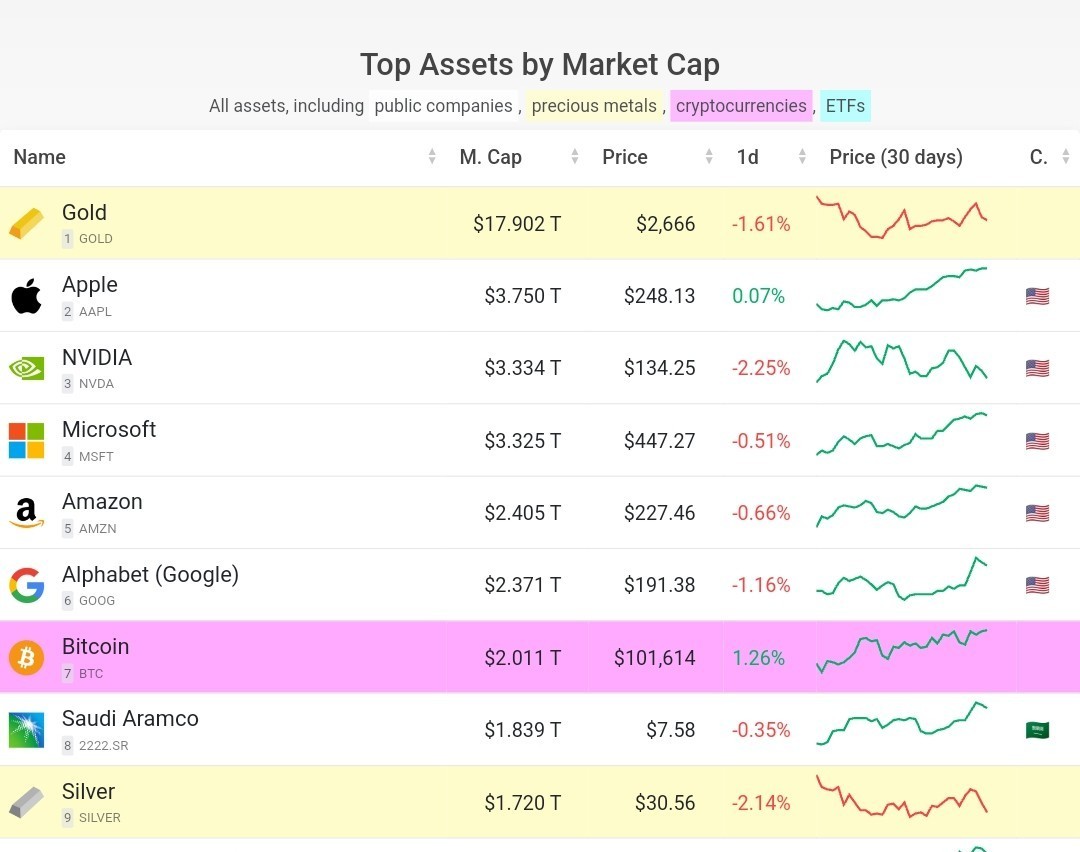
Task: Click the NVIDIA logo icon
Action: 26,368
